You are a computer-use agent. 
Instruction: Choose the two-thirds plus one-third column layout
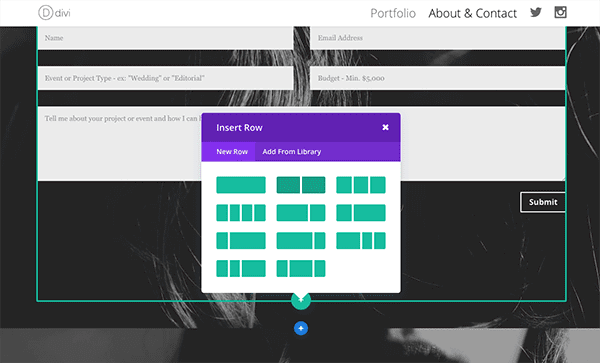click(301, 213)
